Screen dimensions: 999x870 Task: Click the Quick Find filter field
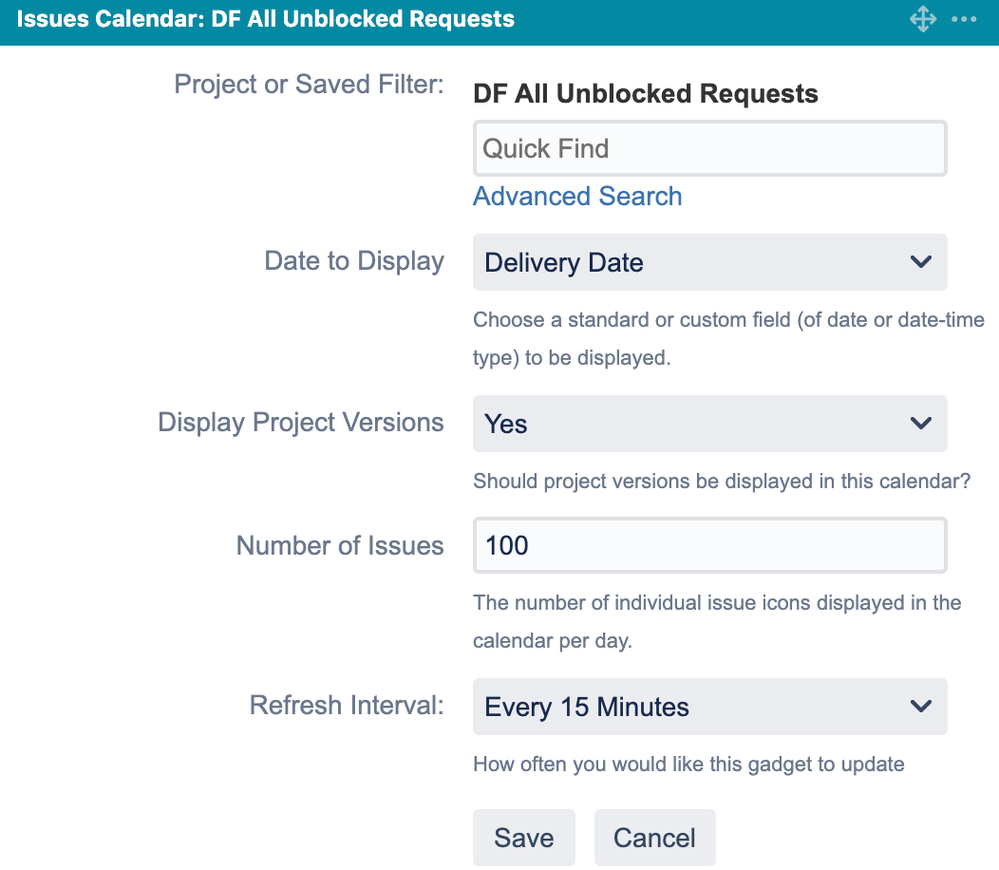[710, 148]
